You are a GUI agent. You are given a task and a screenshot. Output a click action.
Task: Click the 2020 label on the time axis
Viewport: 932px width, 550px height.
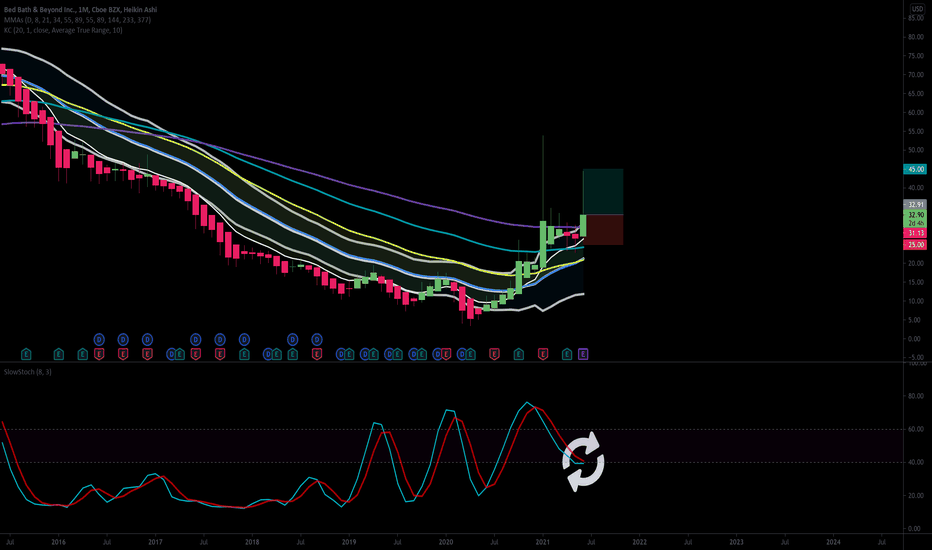446,542
